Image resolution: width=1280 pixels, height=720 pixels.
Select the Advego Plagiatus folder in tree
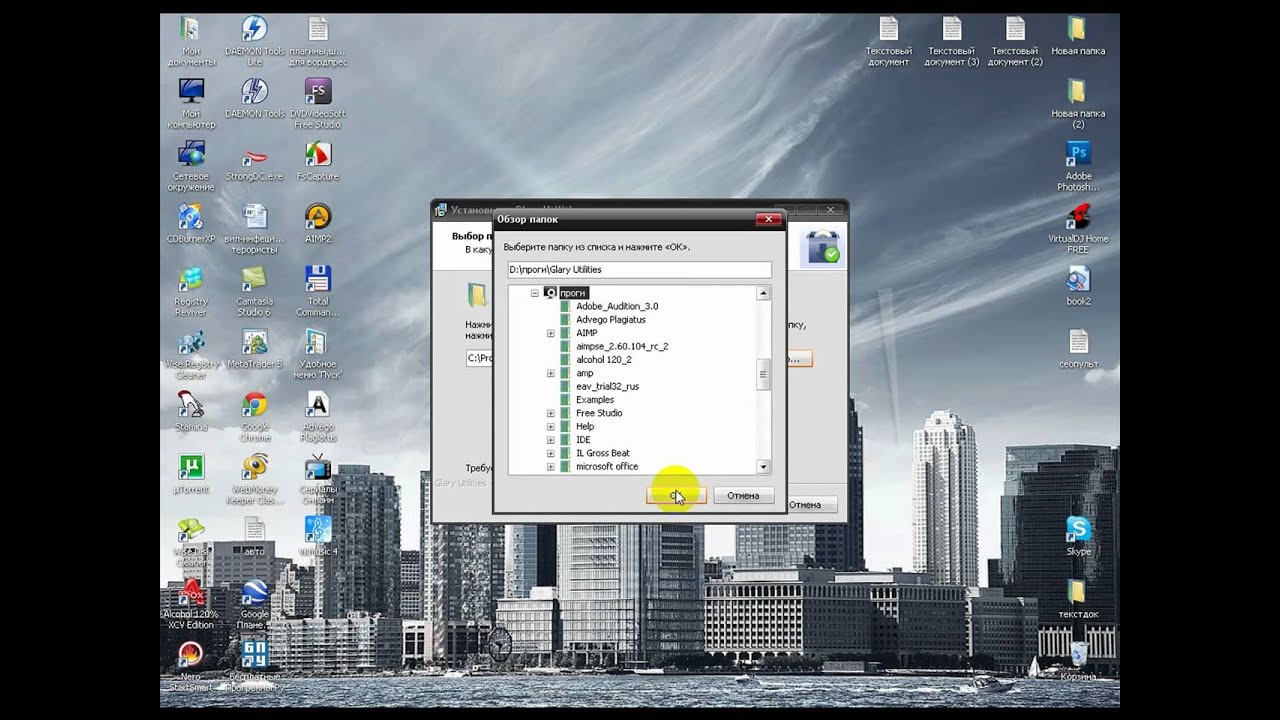(x=611, y=320)
